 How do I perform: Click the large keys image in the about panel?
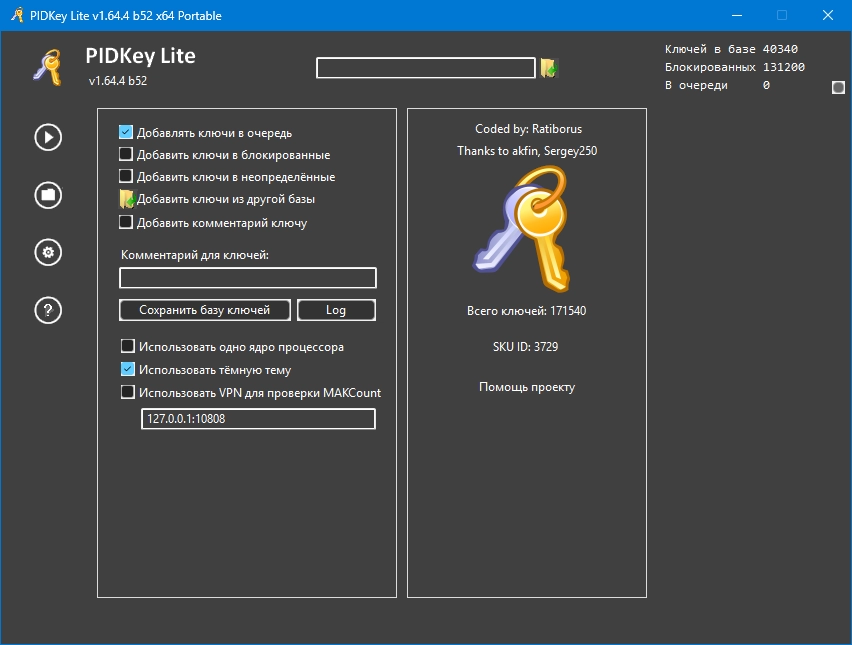point(523,228)
